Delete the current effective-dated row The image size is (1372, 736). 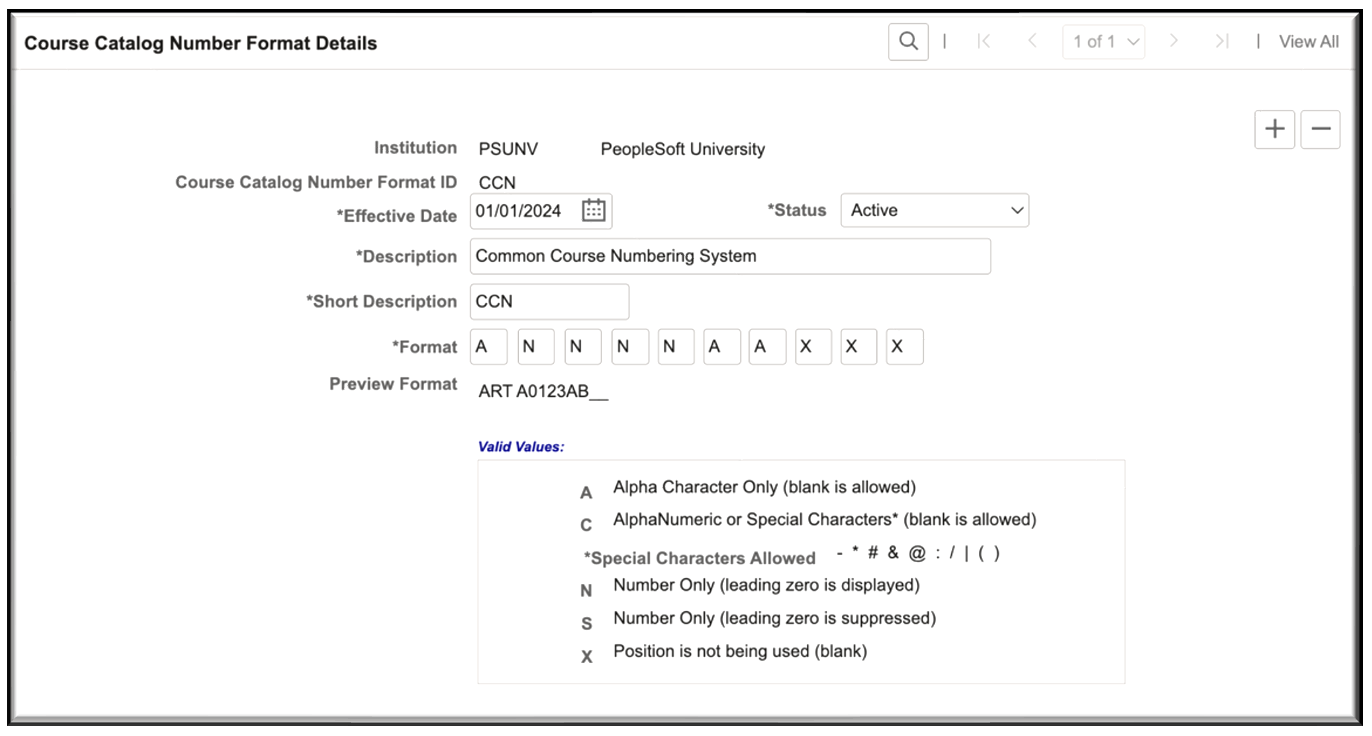pos(1320,128)
